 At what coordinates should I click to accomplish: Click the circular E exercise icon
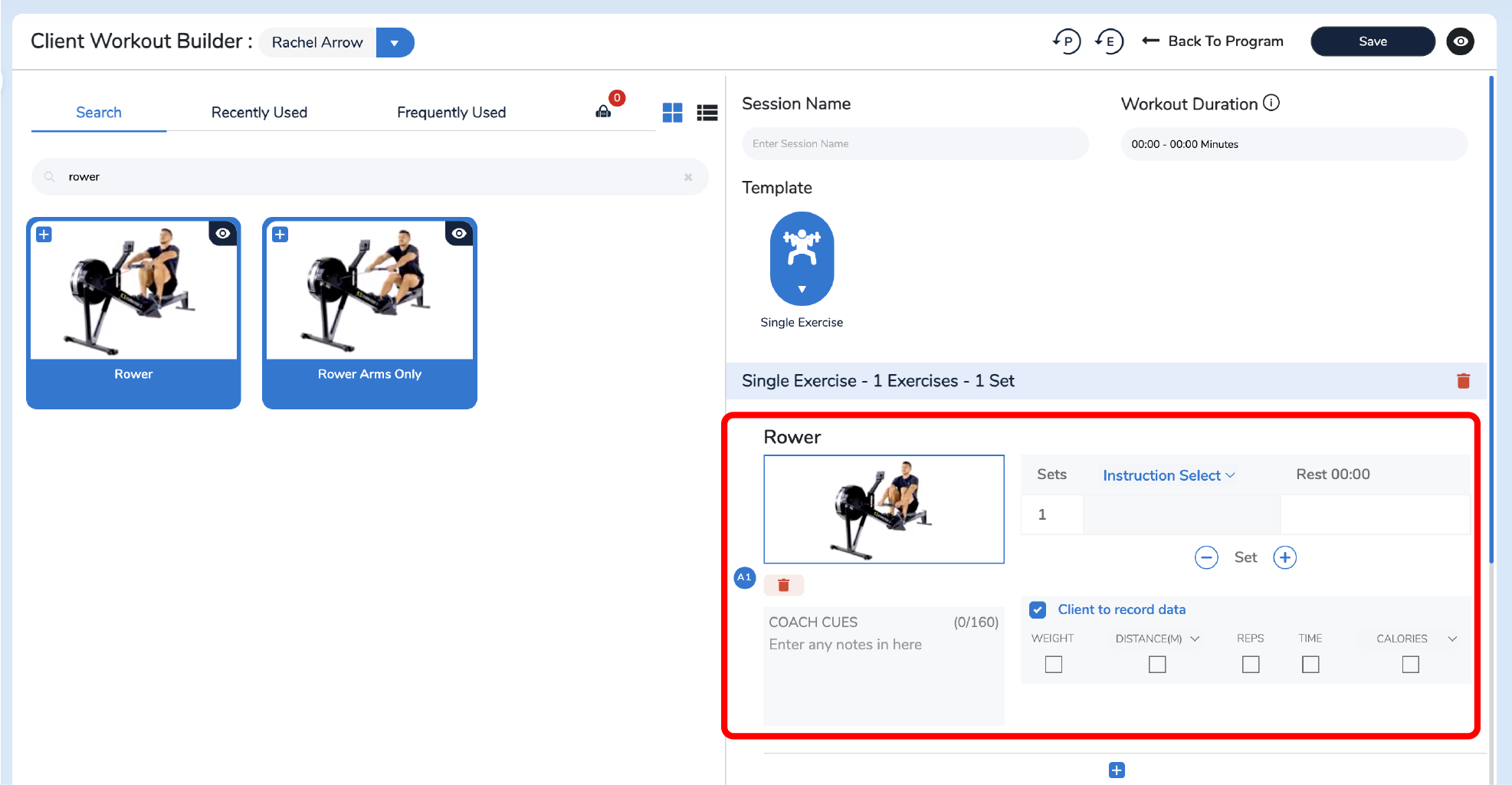coord(1109,41)
